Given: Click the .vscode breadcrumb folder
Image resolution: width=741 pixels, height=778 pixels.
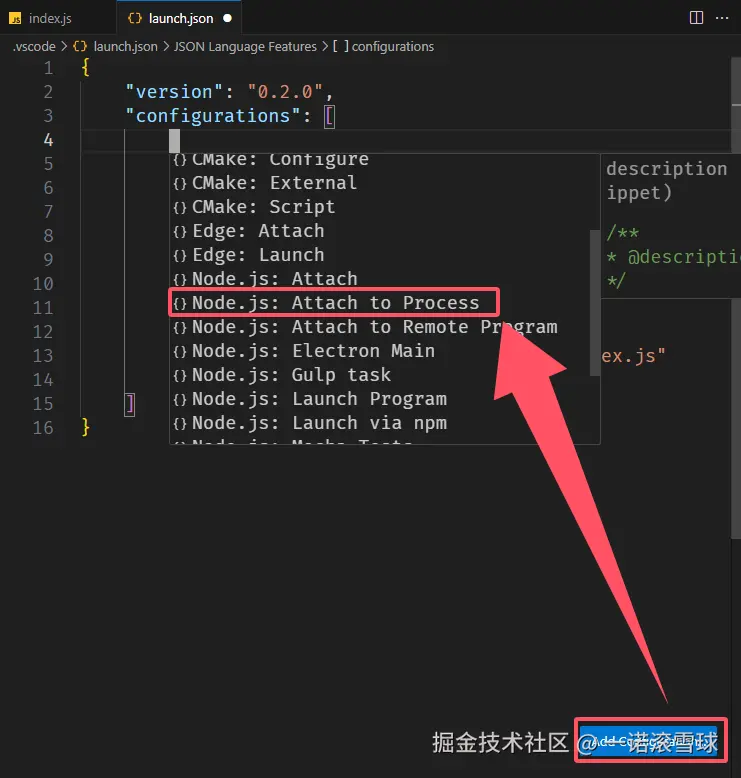Looking at the screenshot, I should coord(34,47).
